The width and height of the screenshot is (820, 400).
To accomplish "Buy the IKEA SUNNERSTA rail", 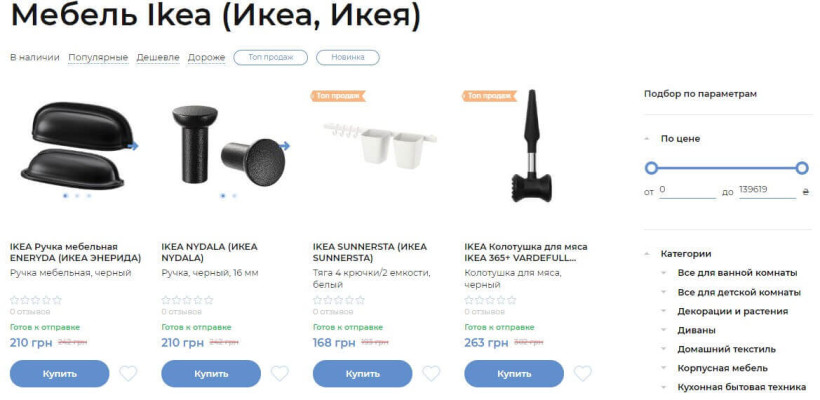I will coord(362,374).
